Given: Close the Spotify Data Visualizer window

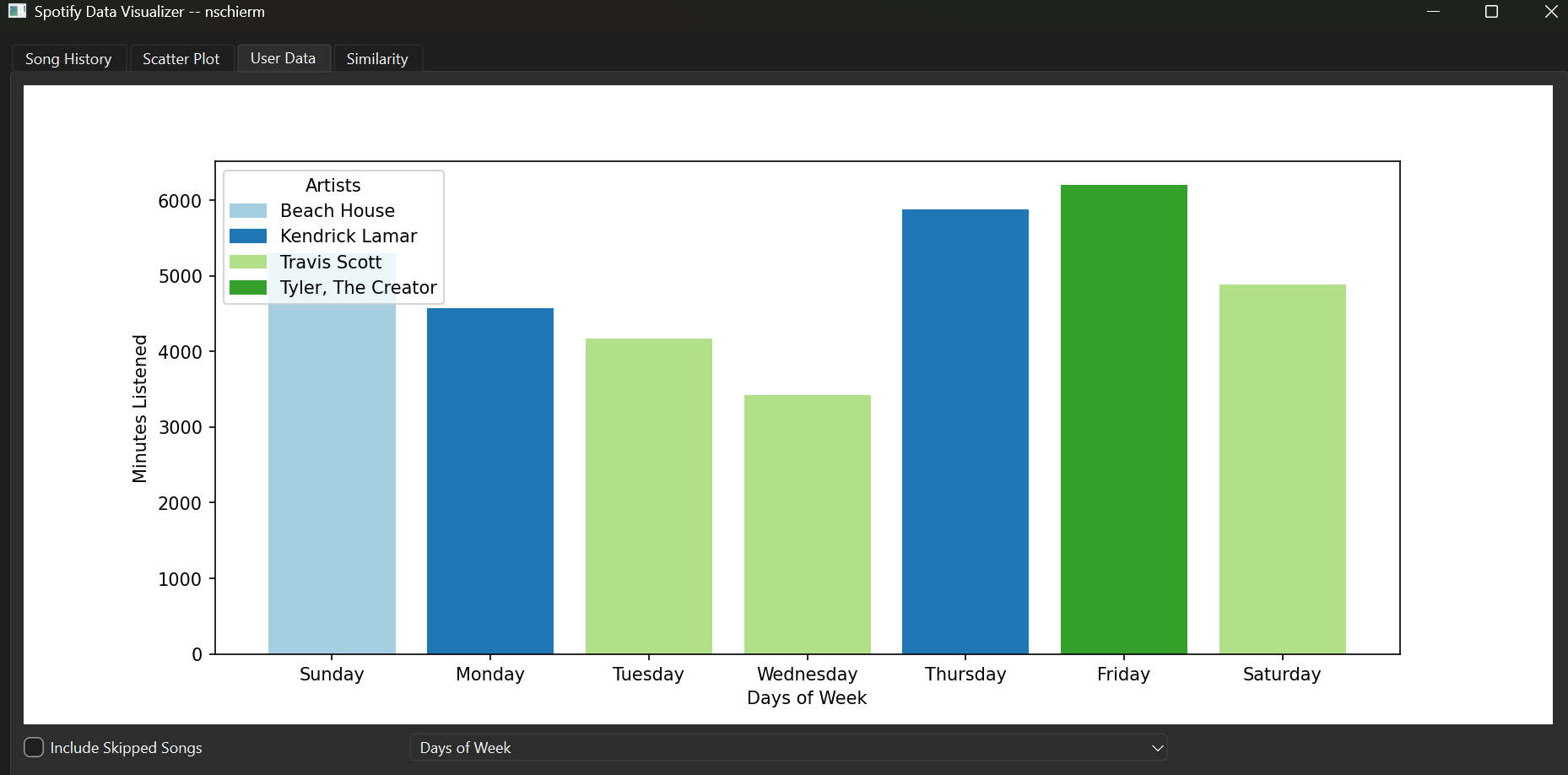Looking at the screenshot, I should point(1550,12).
